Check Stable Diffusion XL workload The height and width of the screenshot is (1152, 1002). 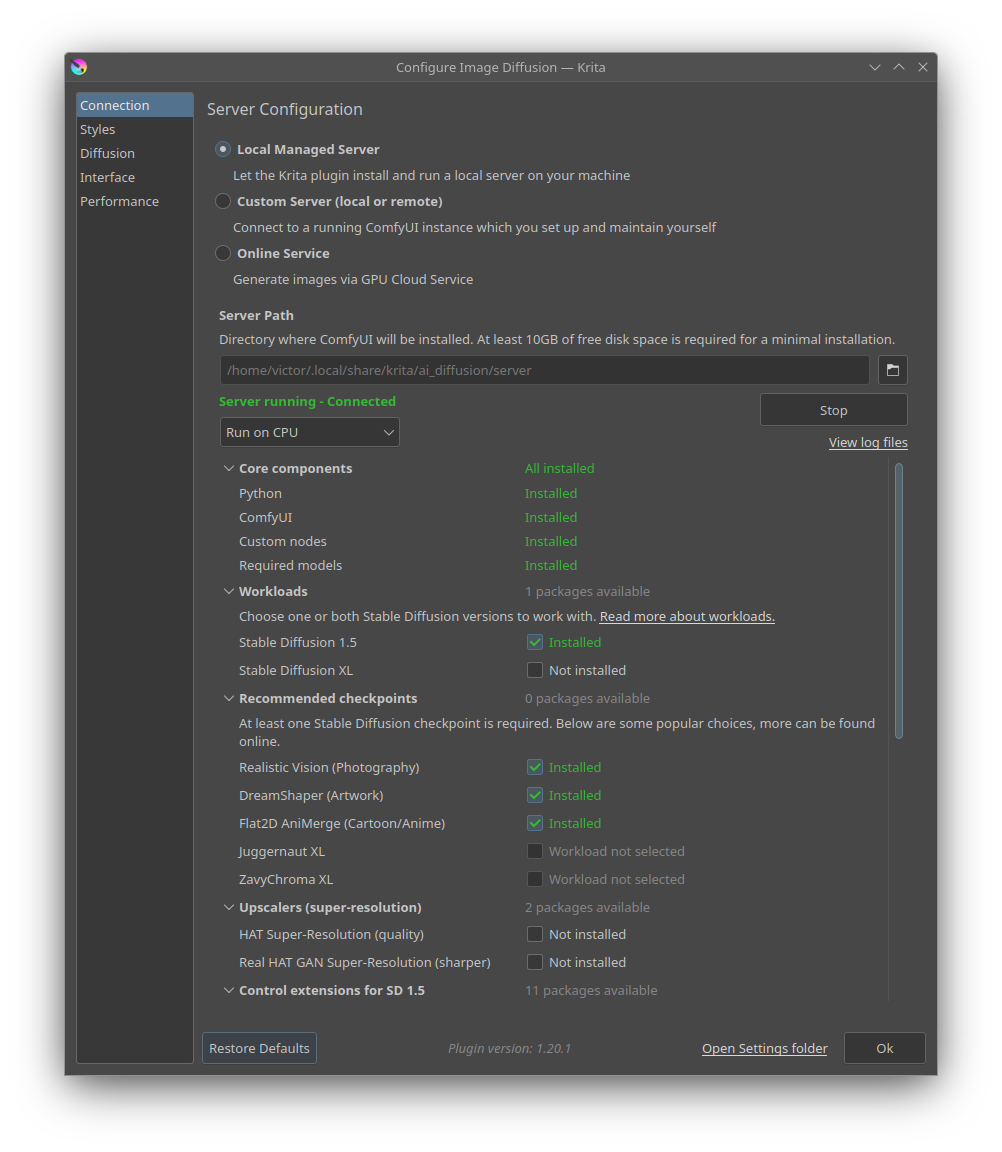point(535,670)
